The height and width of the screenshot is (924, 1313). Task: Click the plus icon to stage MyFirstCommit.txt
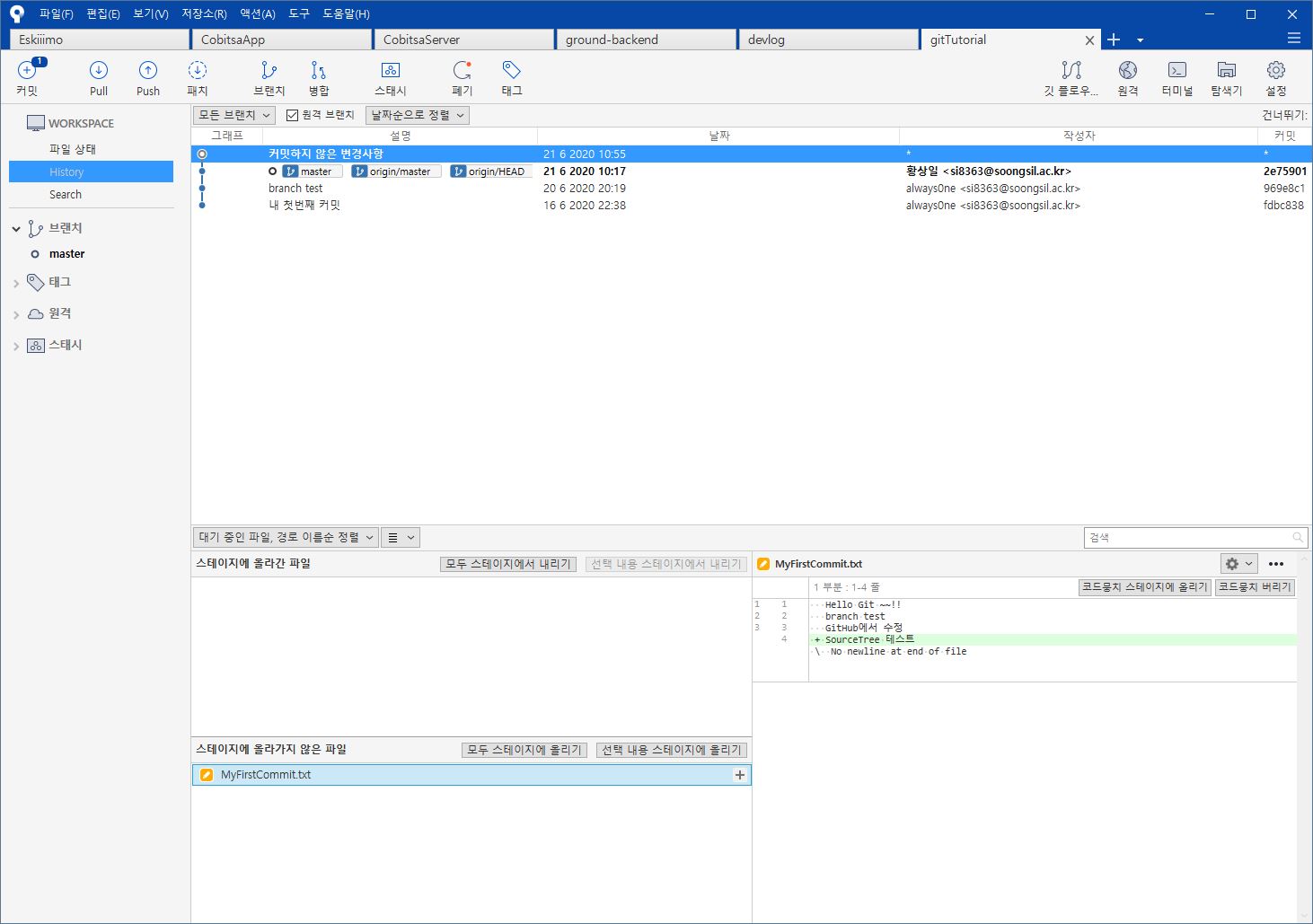click(x=740, y=775)
